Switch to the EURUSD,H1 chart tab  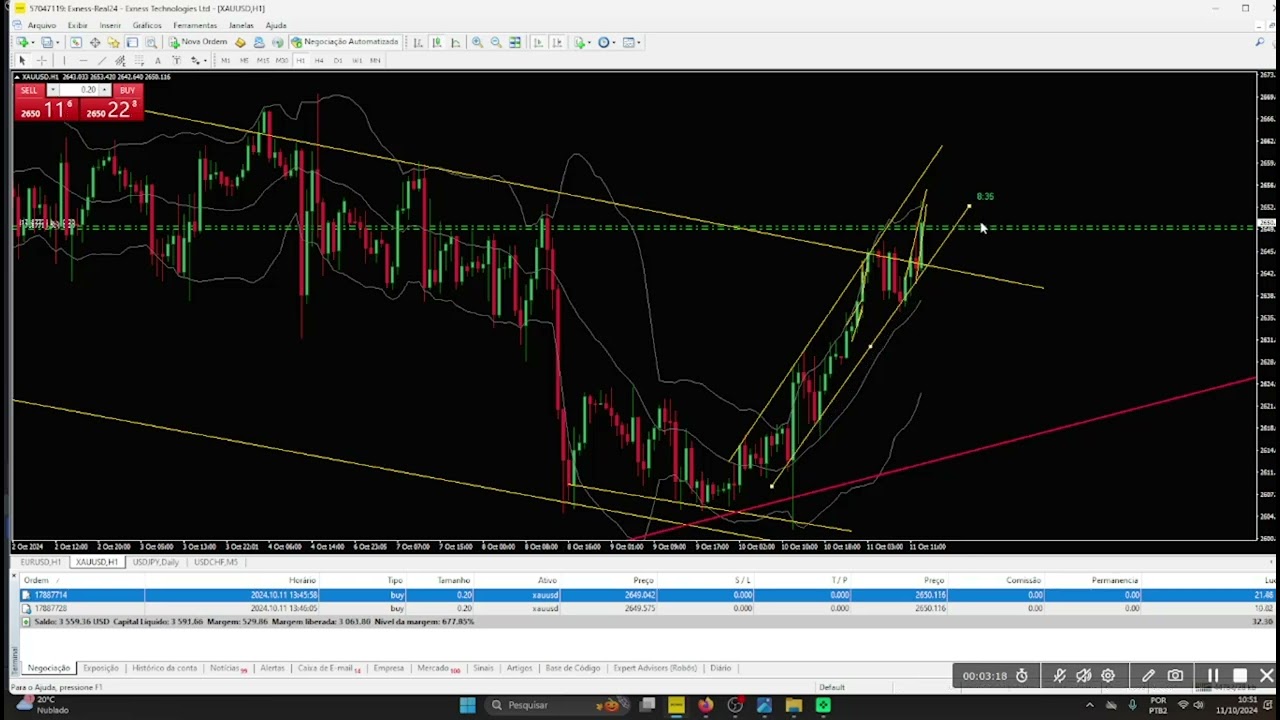41,562
